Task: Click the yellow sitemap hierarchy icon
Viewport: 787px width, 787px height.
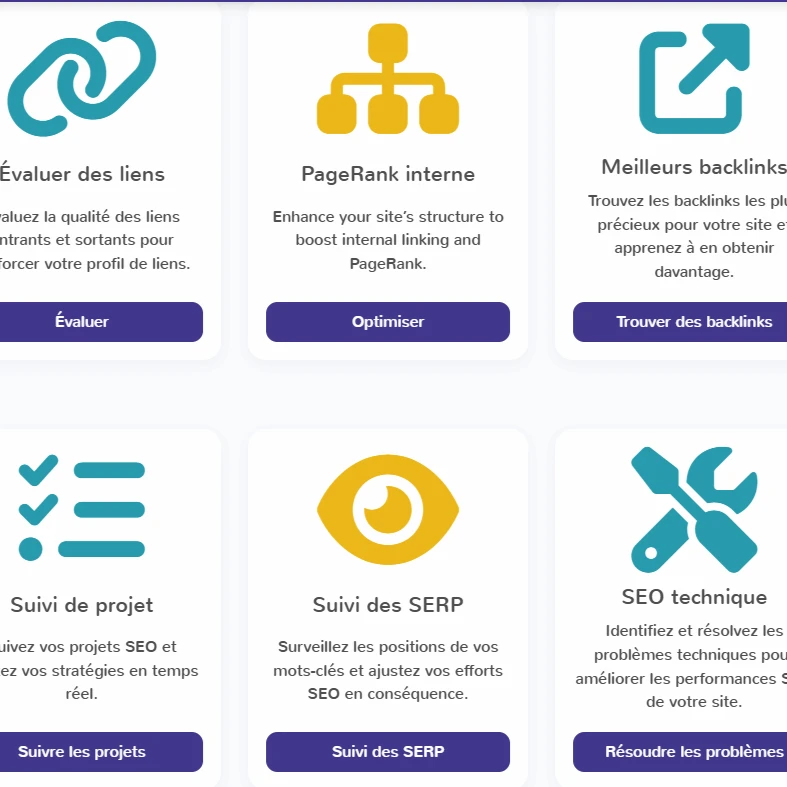Action: pos(388,80)
